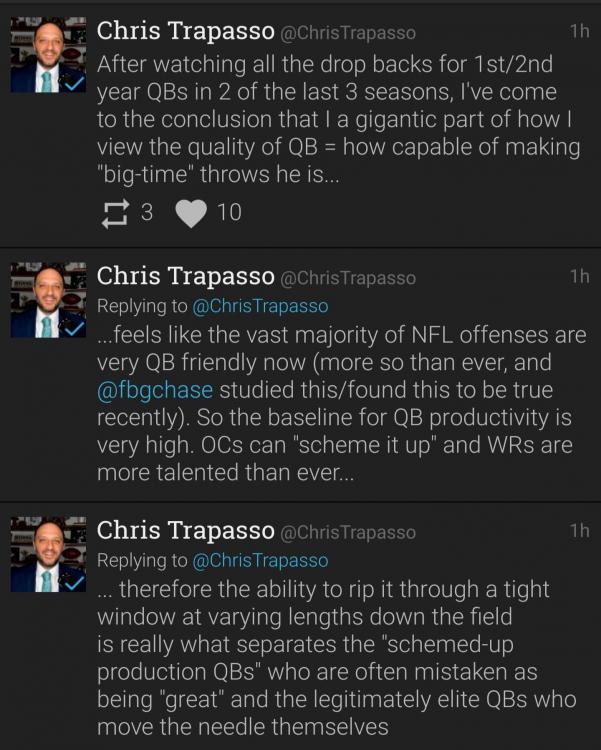The width and height of the screenshot is (601, 750).
Task: Click the 1h timestamp on the first tweet
Action: coord(579,31)
